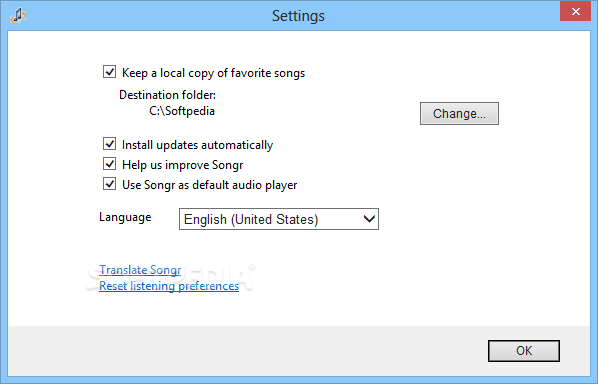Click the Language label
Screen dimensions: 598x384
tap(125, 217)
